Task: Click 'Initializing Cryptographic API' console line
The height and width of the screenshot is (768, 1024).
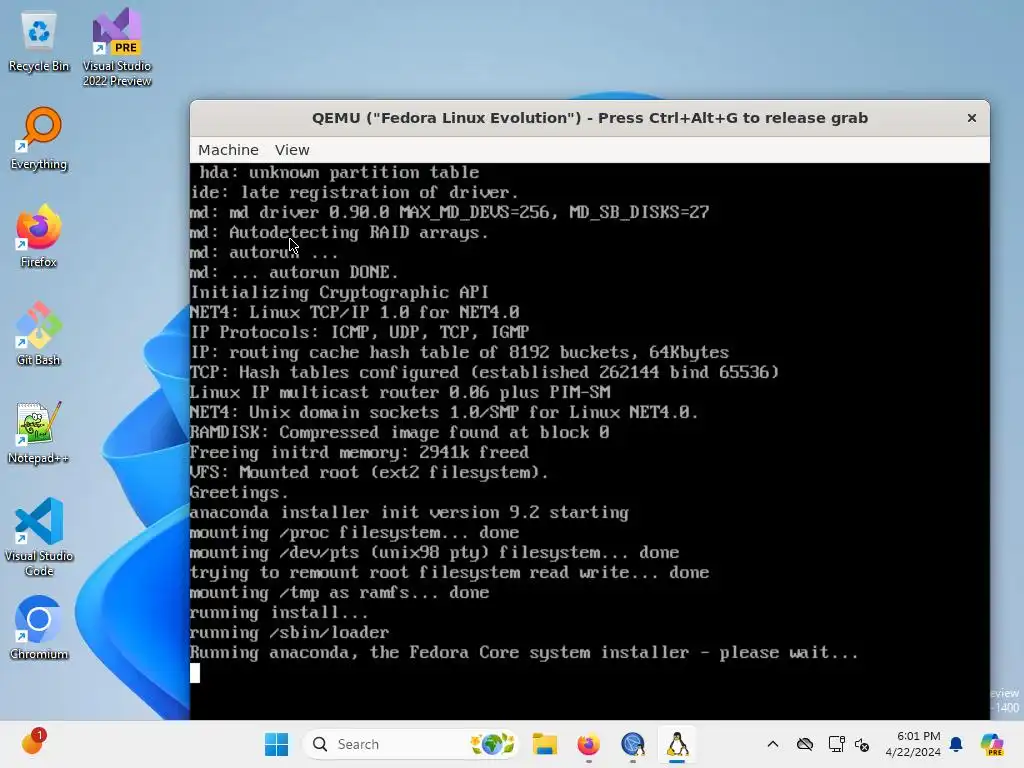Action: (x=340, y=292)
